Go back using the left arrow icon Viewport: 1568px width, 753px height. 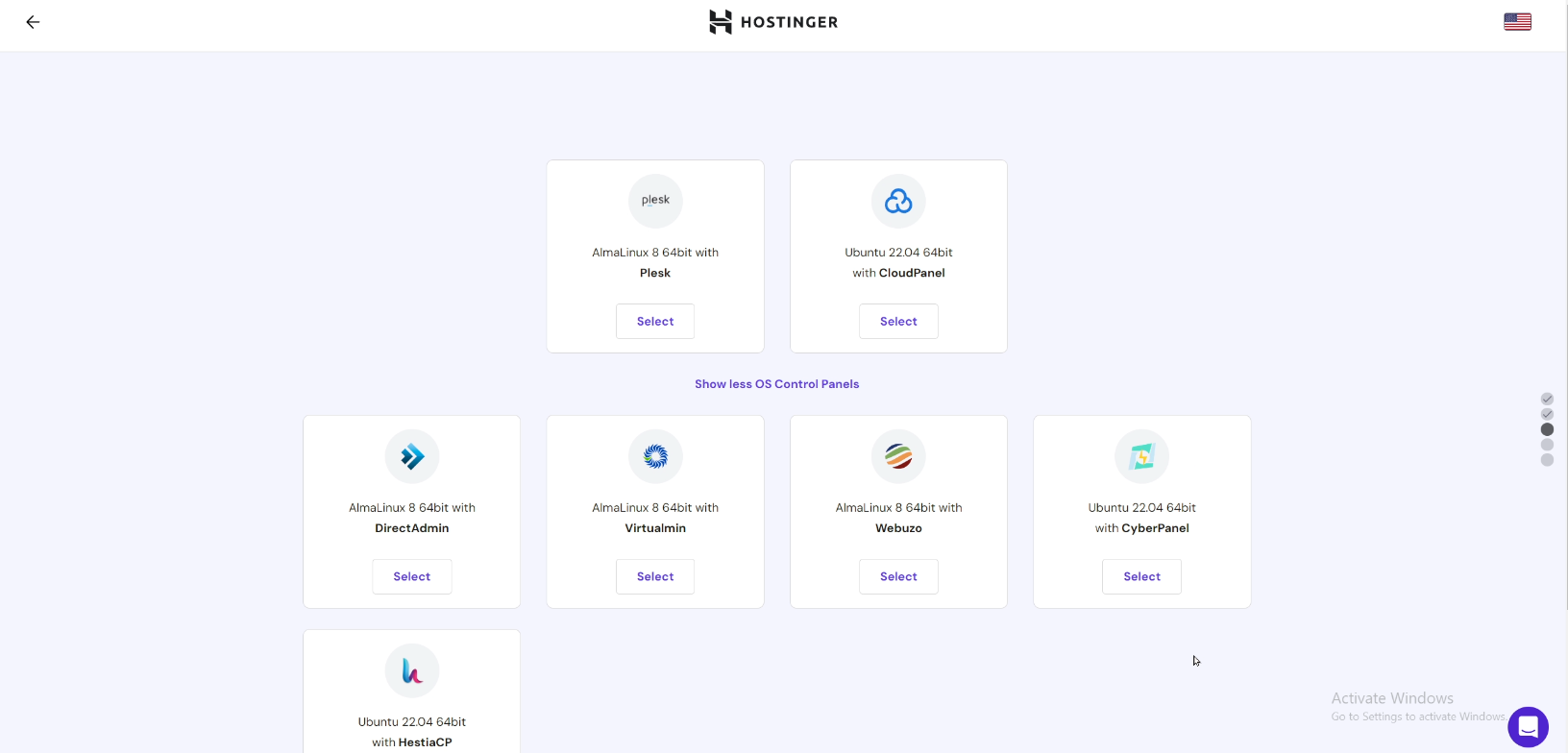(33, 22)
